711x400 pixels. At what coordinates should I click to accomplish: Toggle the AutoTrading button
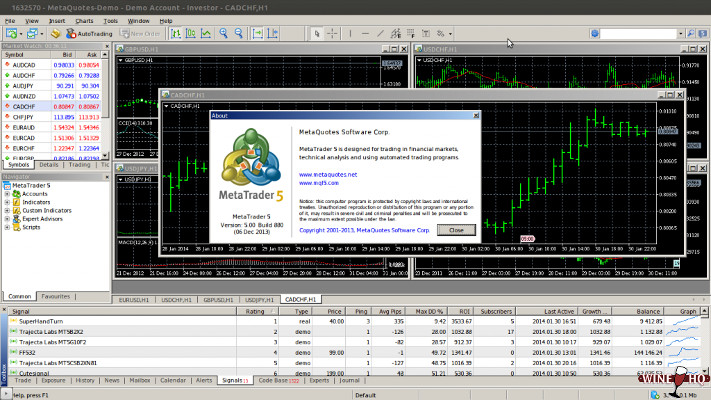(89, 33)
